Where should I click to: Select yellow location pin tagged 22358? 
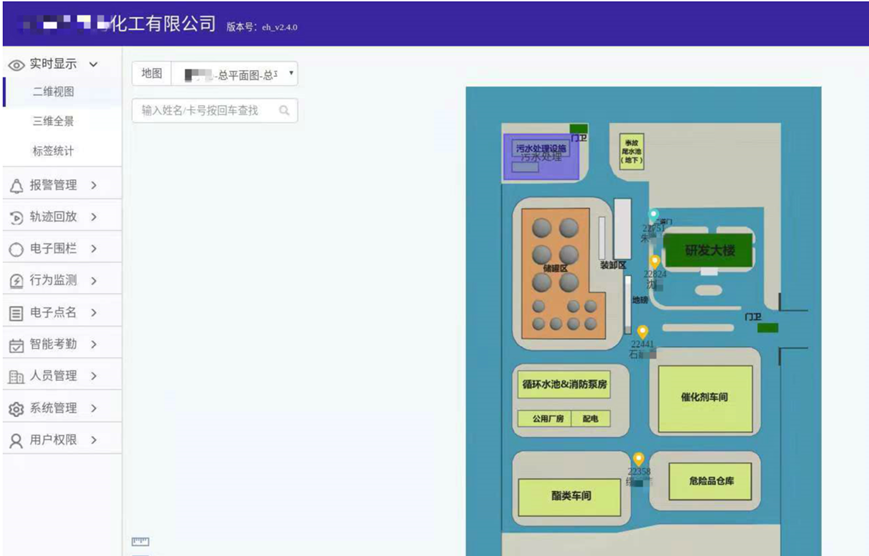tap(639, 458)
